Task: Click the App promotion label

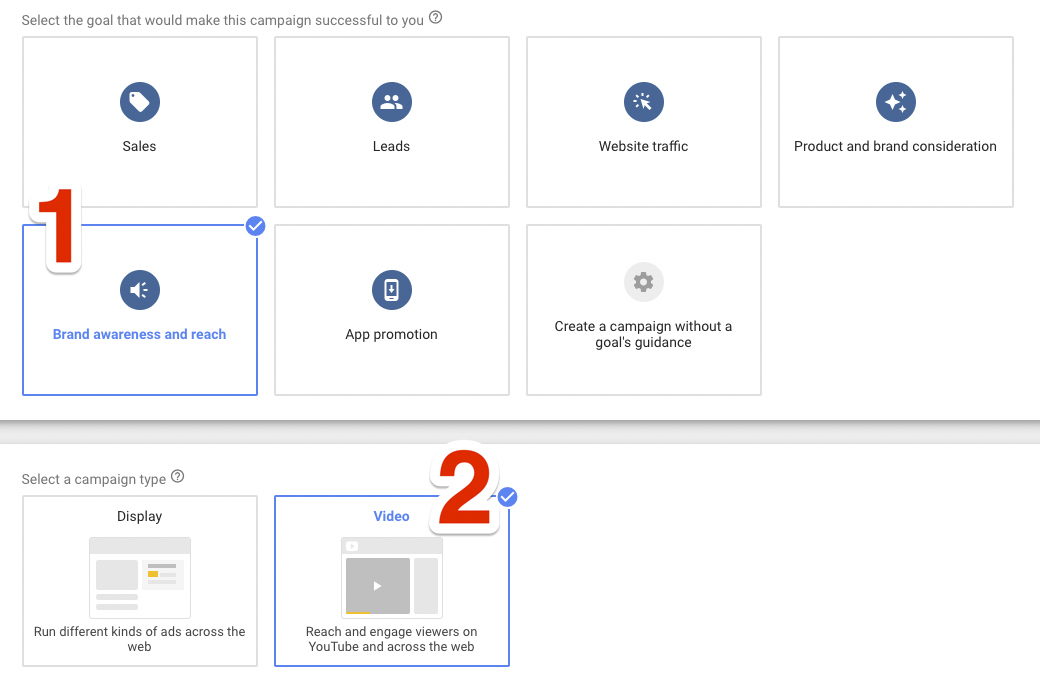Action: (x=392, y=335)
